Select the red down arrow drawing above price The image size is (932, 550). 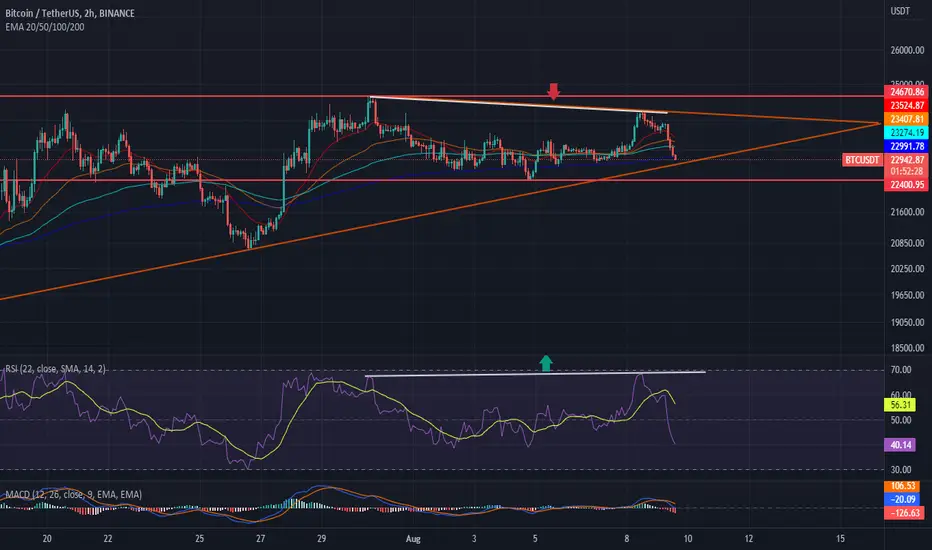[x=553, y=91]
